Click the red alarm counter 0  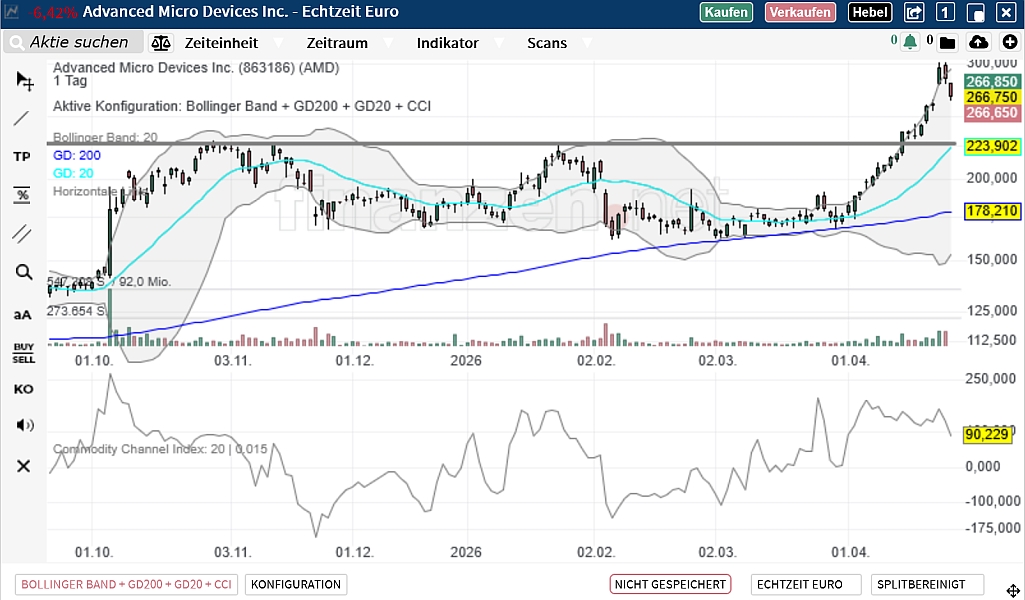coord(894,41)
